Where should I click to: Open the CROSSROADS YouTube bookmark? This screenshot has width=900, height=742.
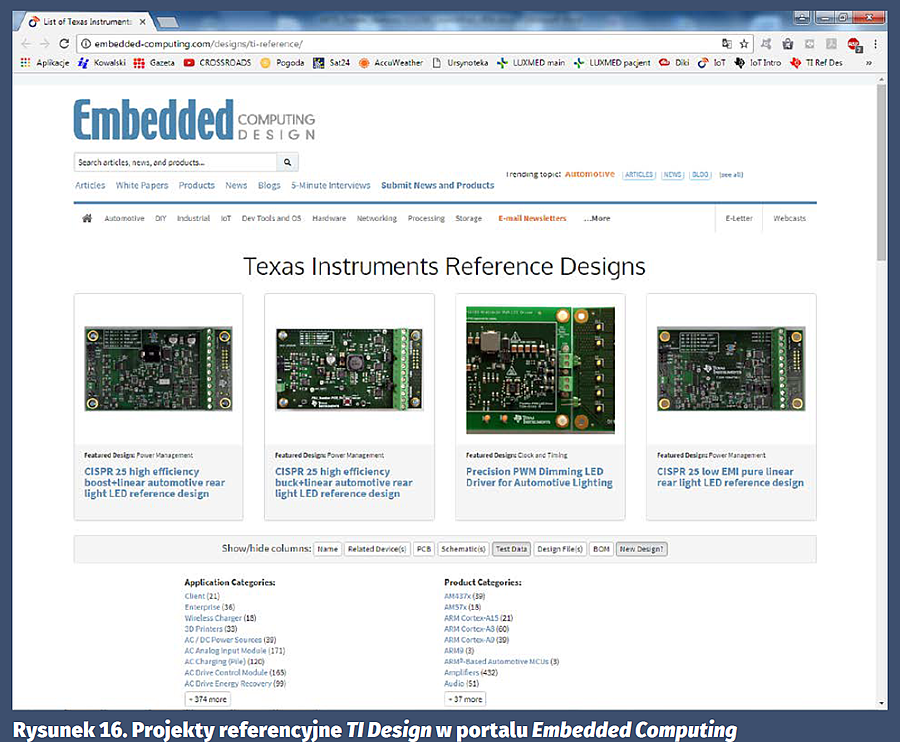[x=189, y=62]
